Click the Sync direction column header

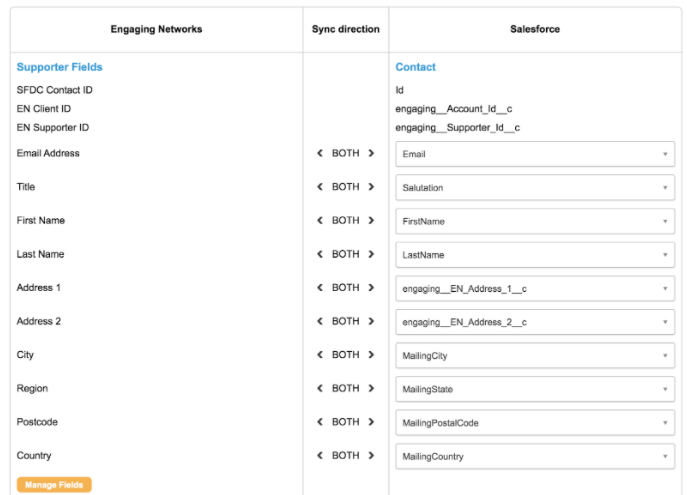coord(346,29)
